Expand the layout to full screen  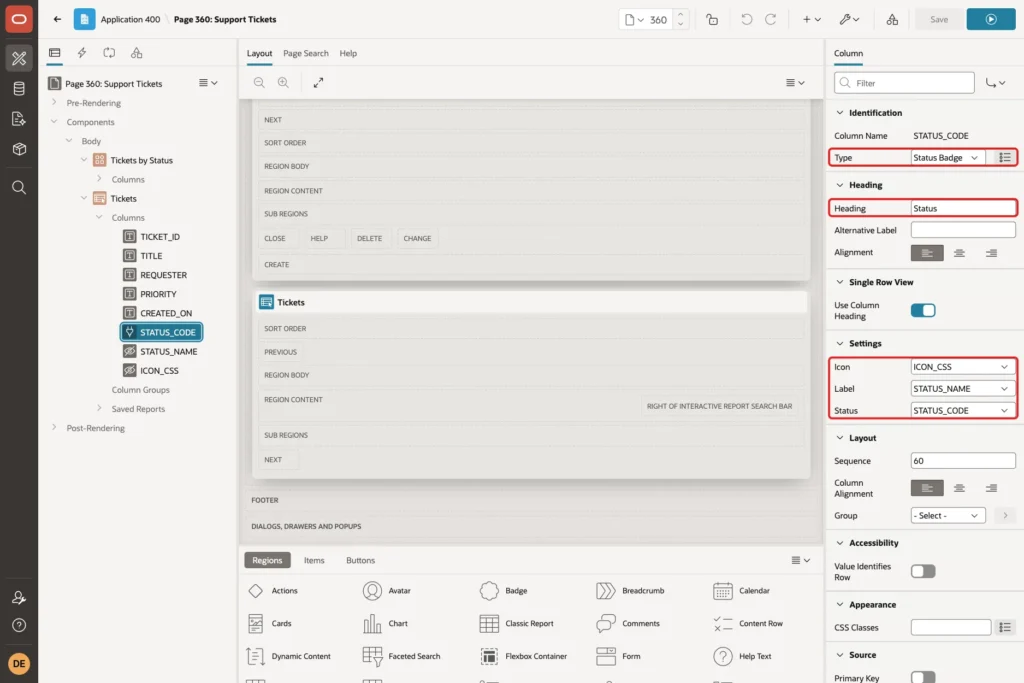click(x=318, y=82)
